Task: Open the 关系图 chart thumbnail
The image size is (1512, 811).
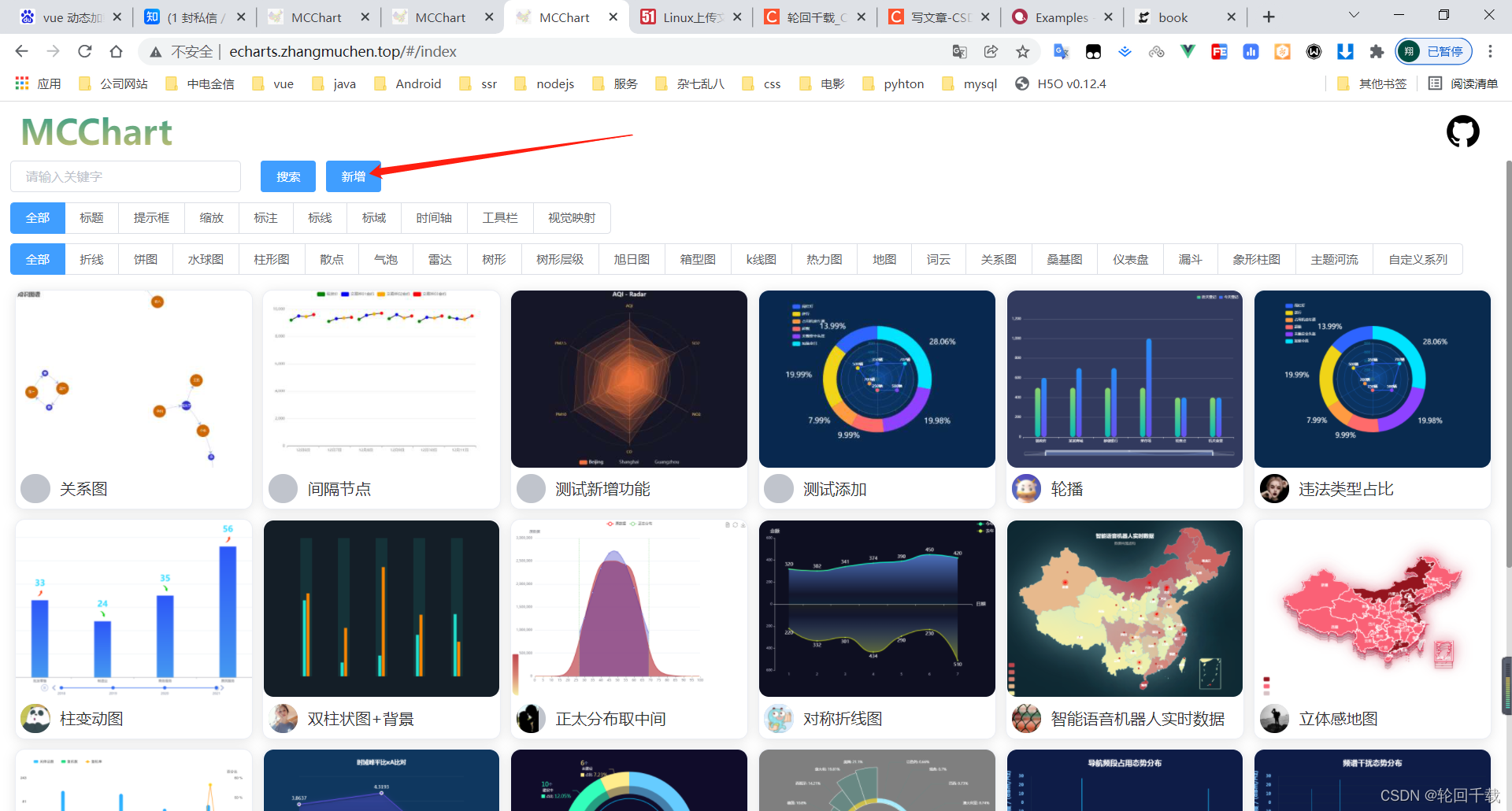Action: [134, 379]
